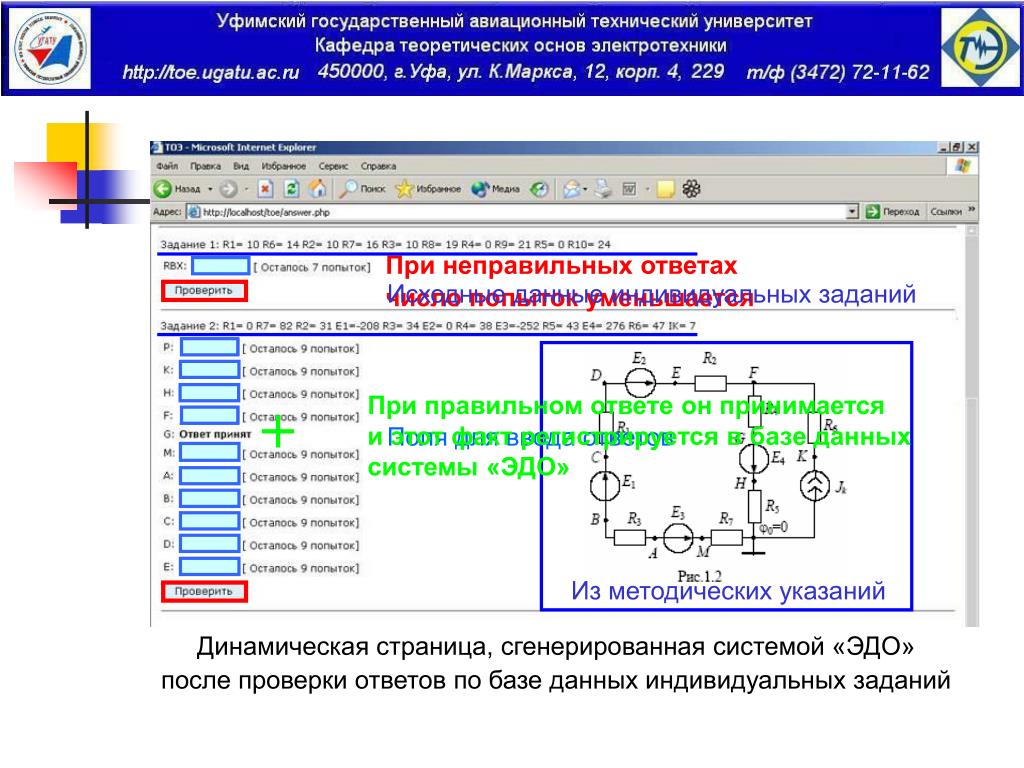Open Избранное favorites star in toolbar
Image resolution: width=1024 pixels, height=768 pixels.
[x=428, y=189]
